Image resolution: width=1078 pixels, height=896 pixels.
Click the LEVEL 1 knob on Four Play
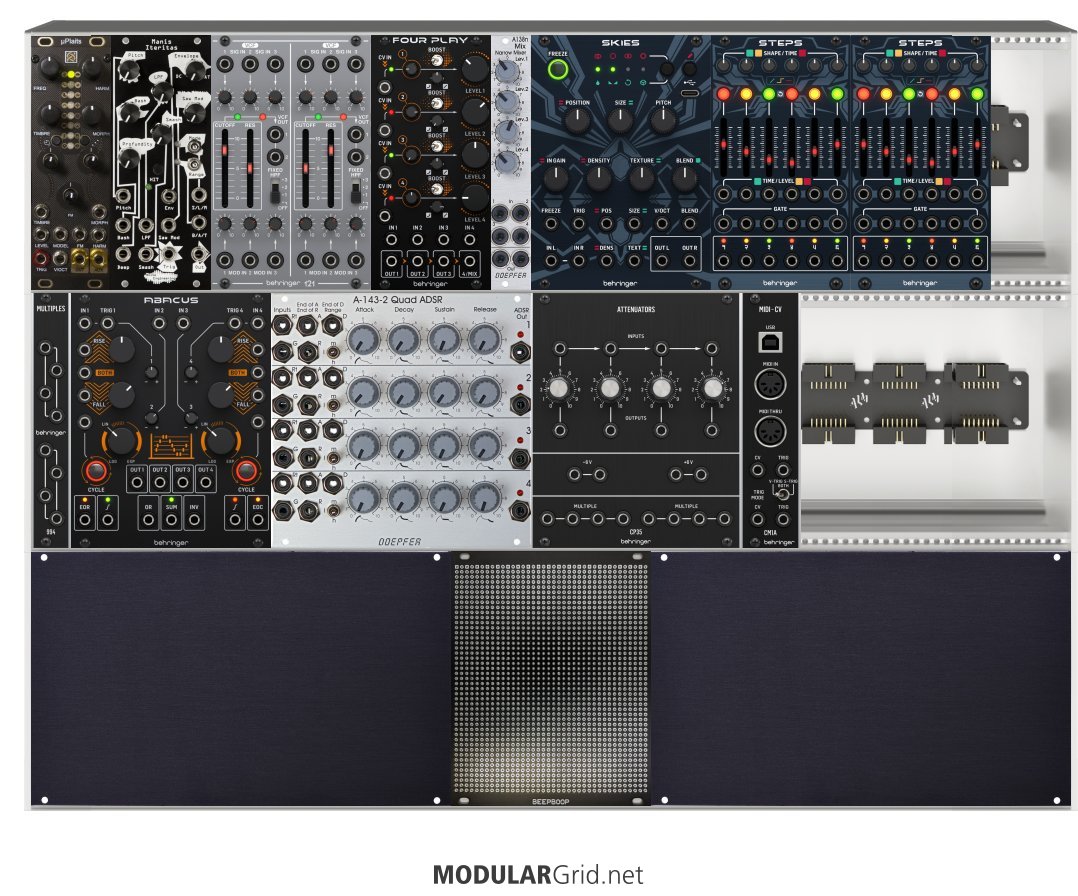click(473, 68)
